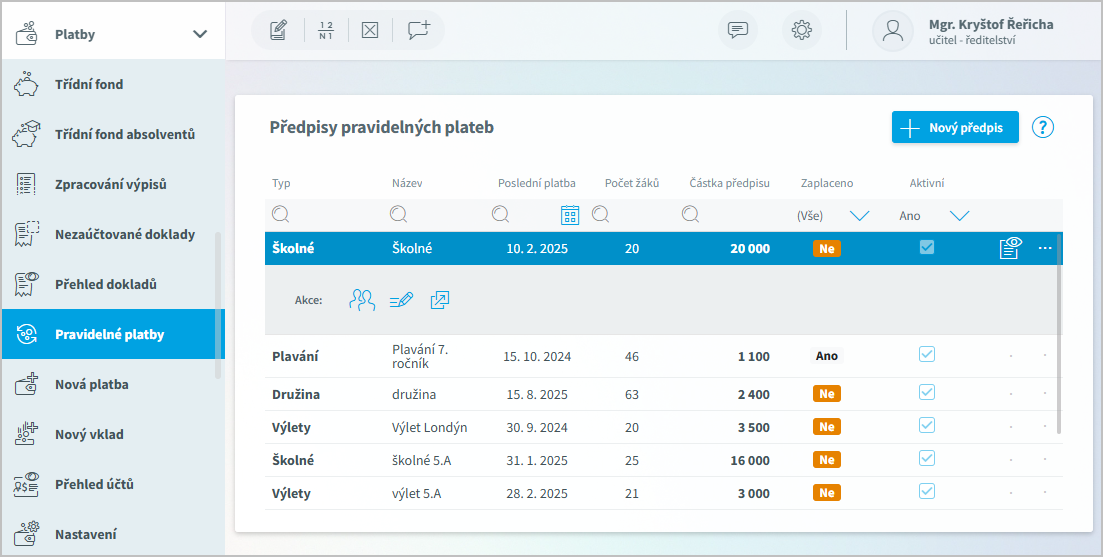Expand the Aktivní filter dropdown
The width and height of the screenshot is (1108, 557).
pos(959,215)
